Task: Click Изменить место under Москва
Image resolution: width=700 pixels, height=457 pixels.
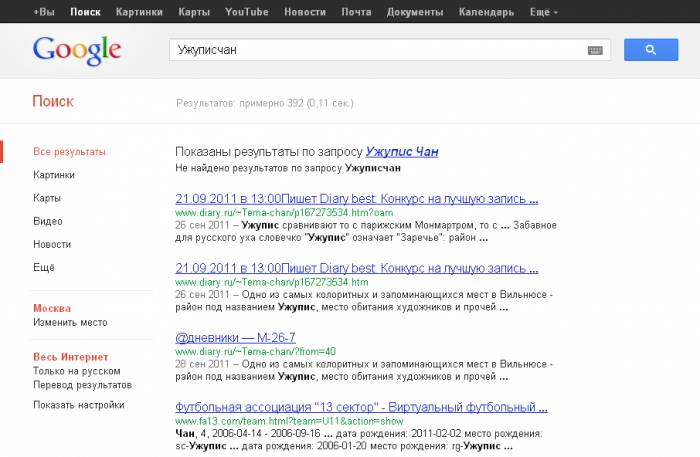Action: [x=70, y=322]
